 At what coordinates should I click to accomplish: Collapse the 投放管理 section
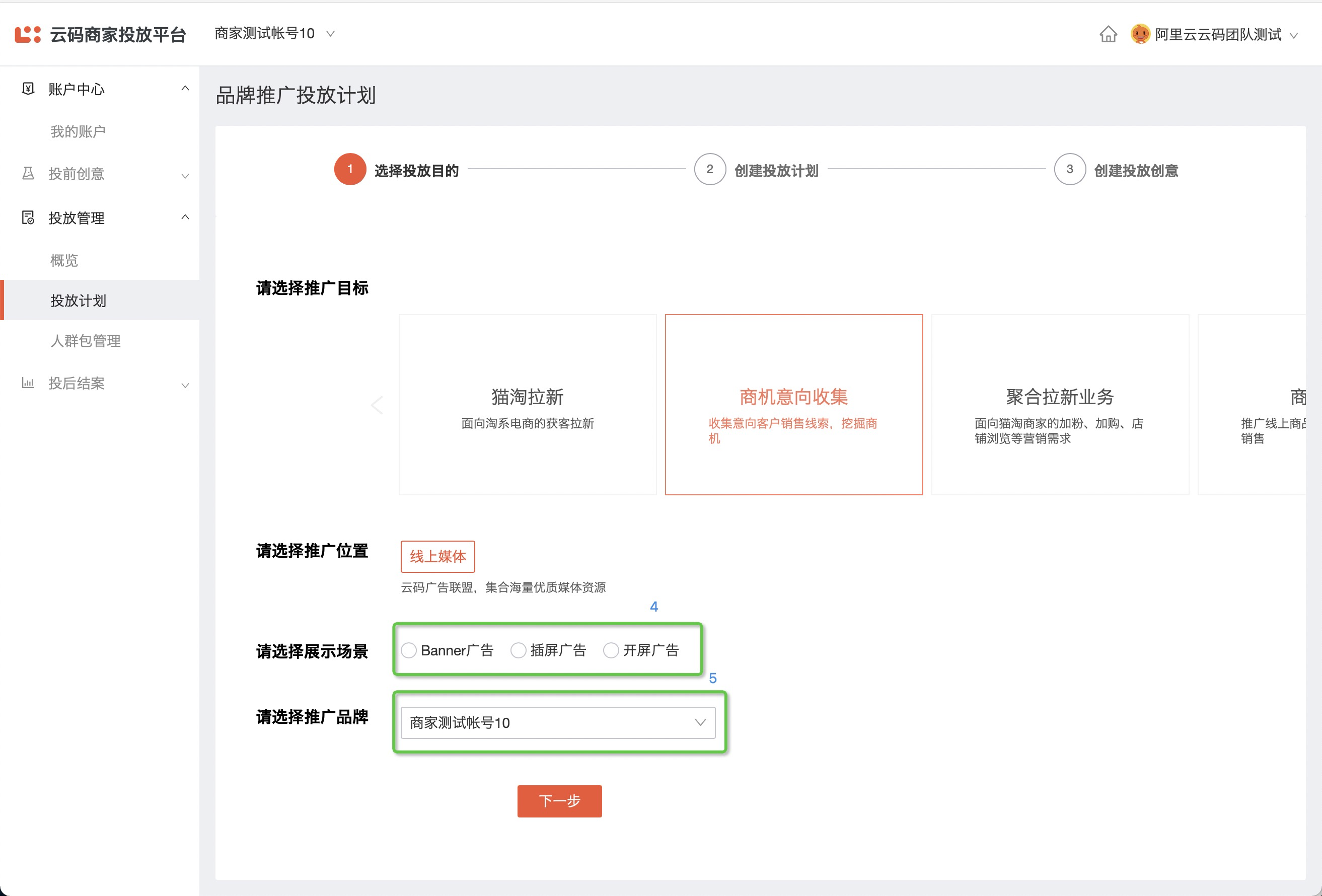185,217
